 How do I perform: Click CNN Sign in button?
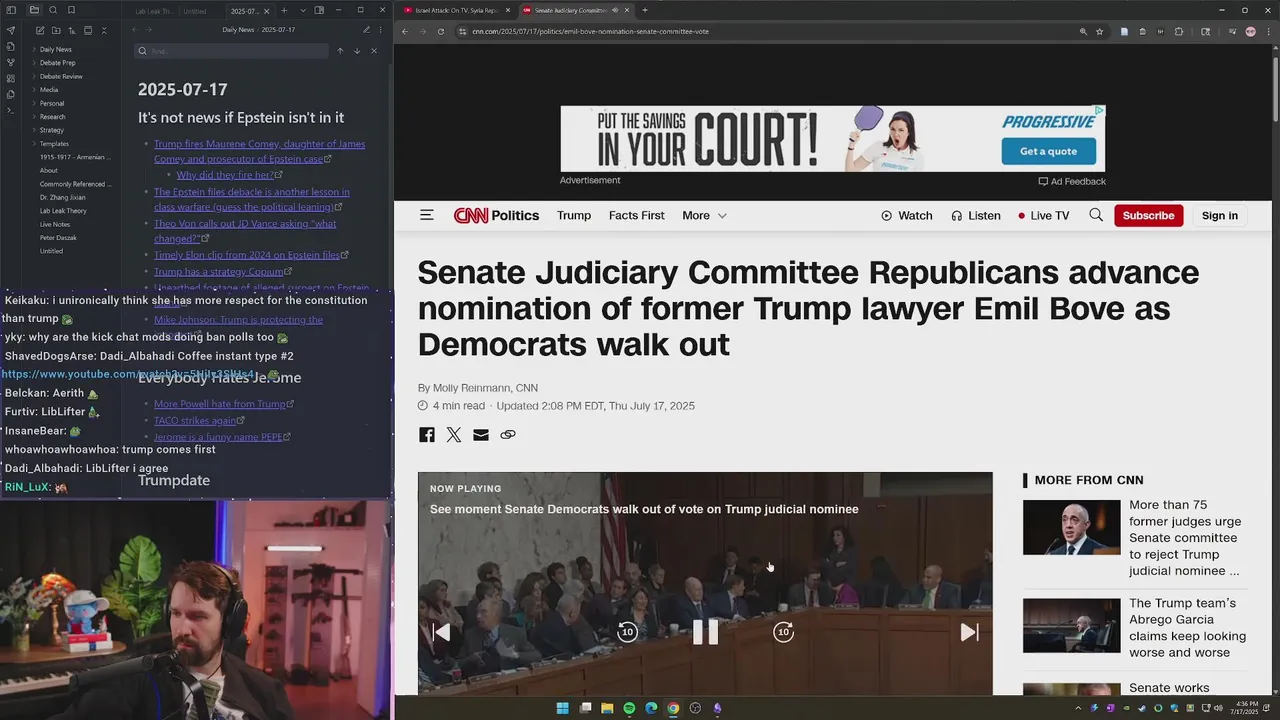point(1220,215)
